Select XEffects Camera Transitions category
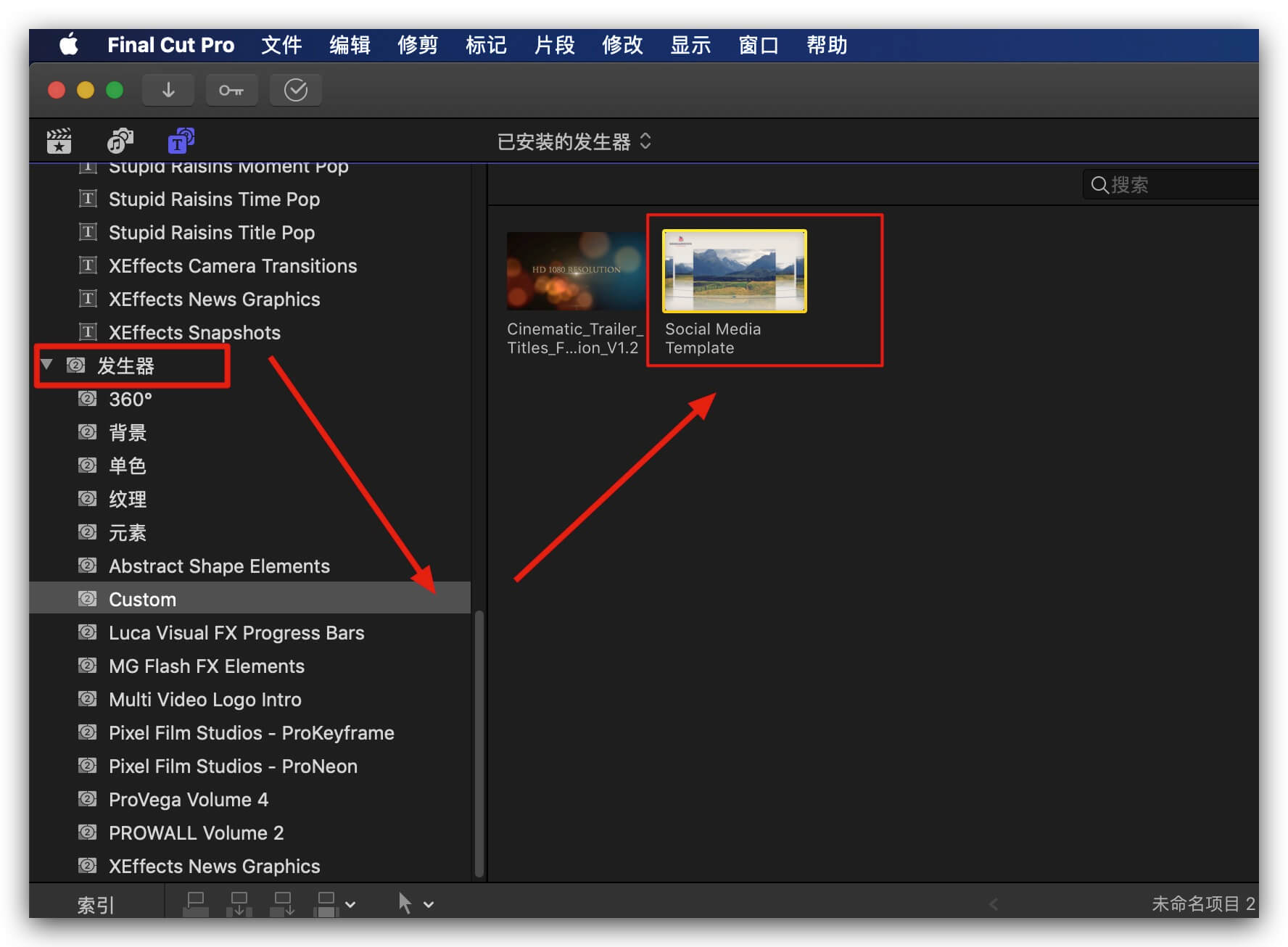The width and height of the screenshot is (1288, 947). click(250, 266)
